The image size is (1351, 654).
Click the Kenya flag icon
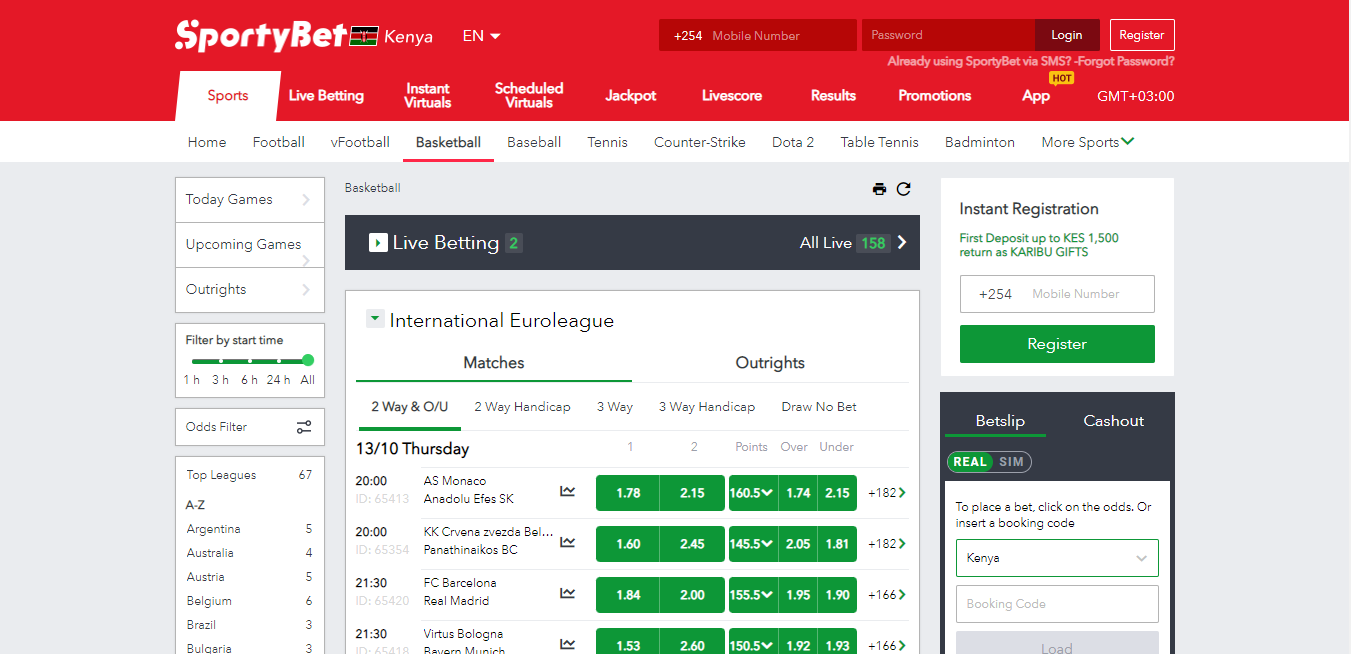coord(364,36)
